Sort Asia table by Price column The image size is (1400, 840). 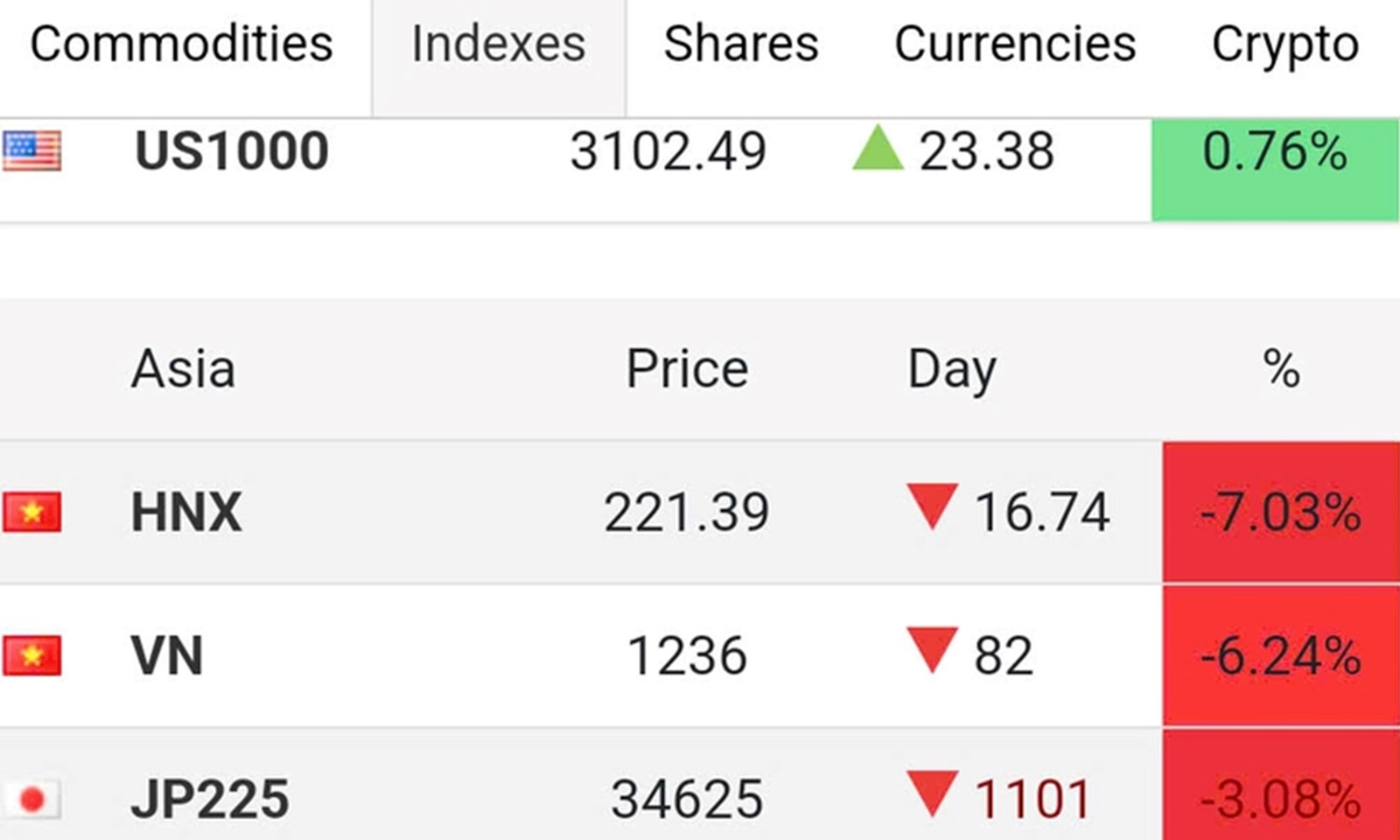(688, 368)
